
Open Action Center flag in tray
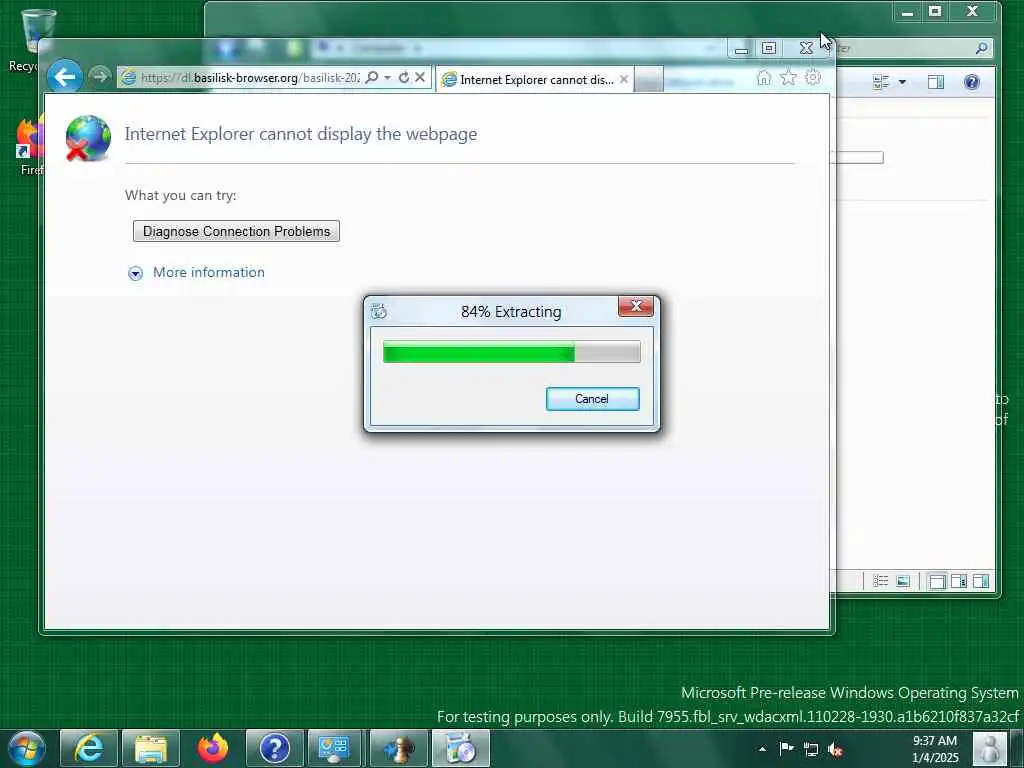(786, 748)
